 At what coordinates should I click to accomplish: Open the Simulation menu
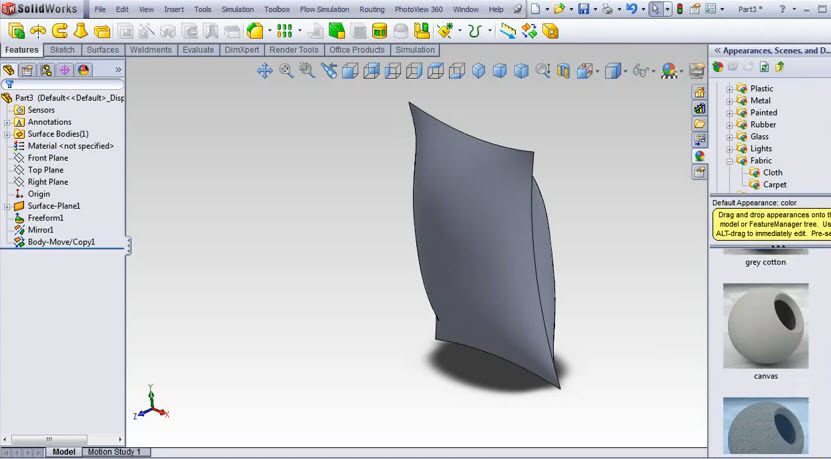click(x=237, y=9)
